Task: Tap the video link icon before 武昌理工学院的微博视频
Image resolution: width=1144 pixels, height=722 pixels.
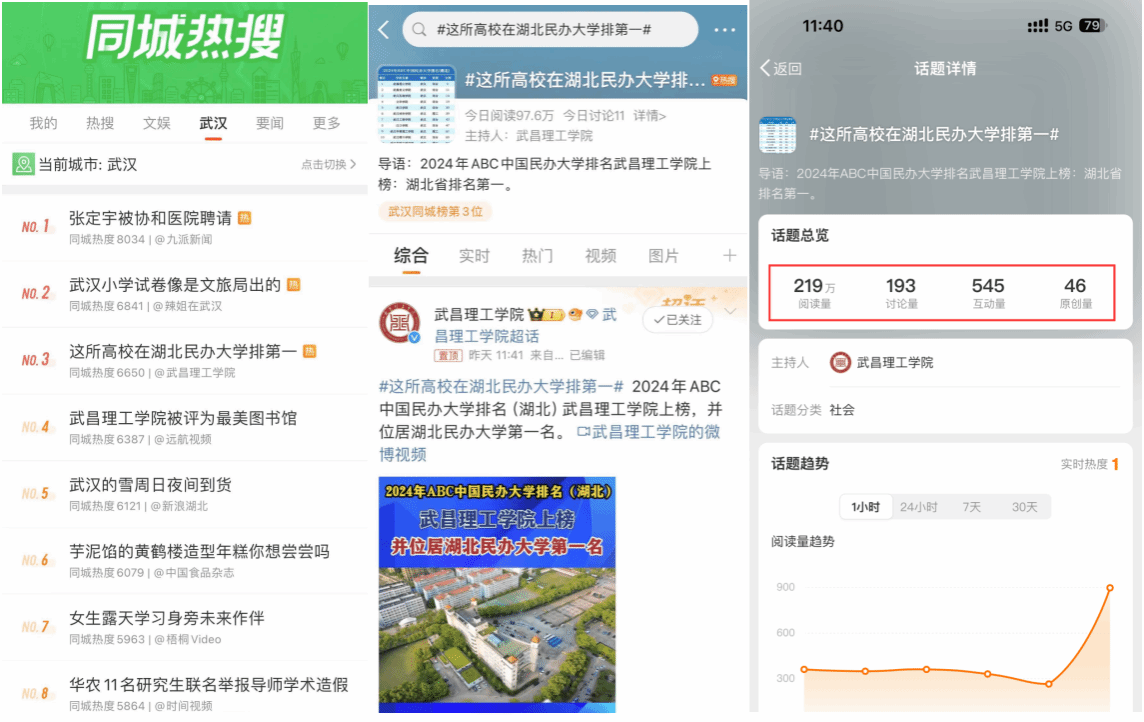Action: [x=583, y=432]
